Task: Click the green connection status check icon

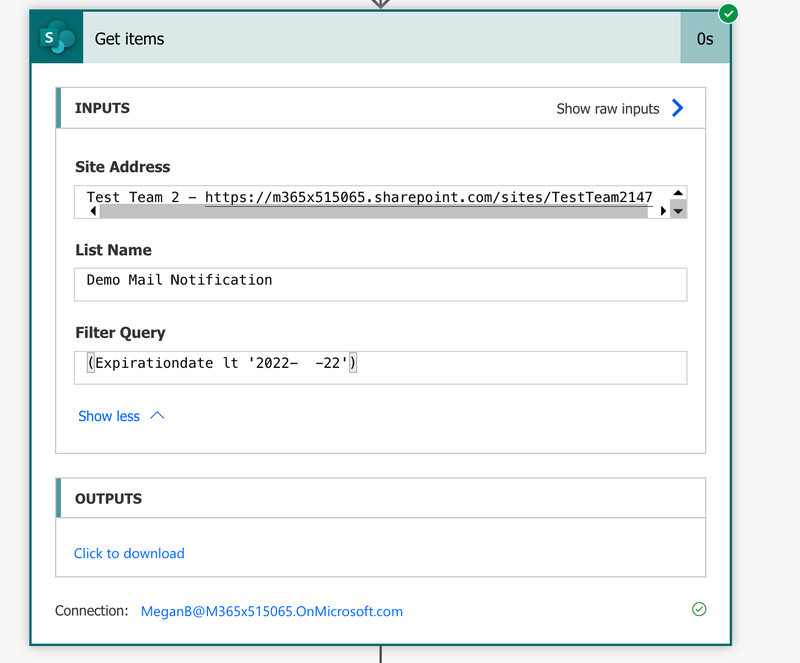Action: tap(699, 609)
